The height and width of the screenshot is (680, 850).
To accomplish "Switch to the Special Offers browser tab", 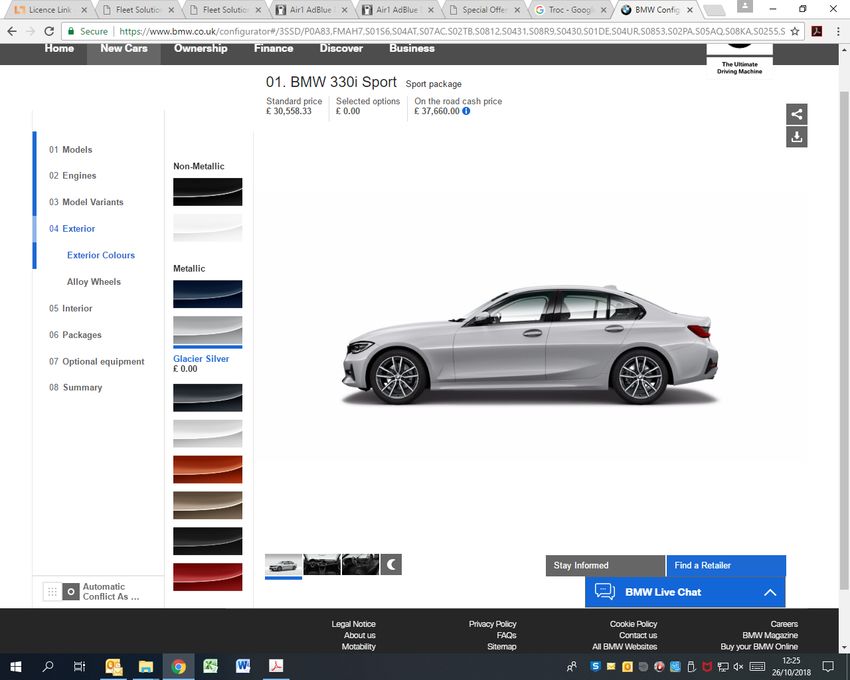I will [484, 10].
